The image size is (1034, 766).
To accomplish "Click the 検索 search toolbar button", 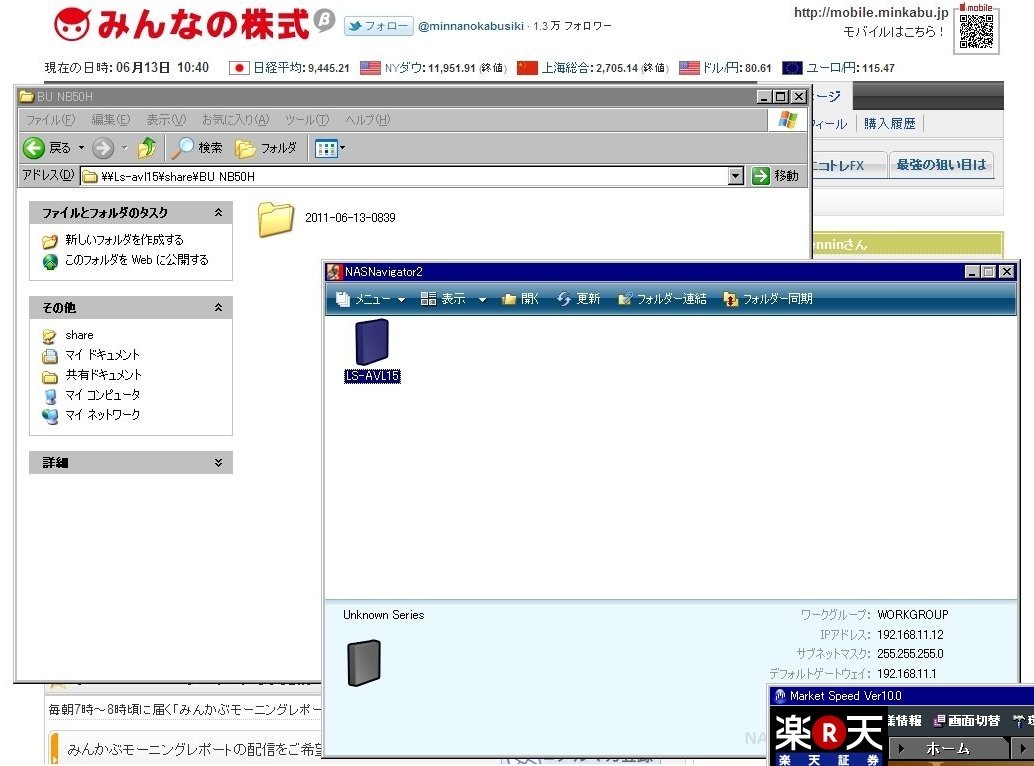I will (x=197, y=148).
